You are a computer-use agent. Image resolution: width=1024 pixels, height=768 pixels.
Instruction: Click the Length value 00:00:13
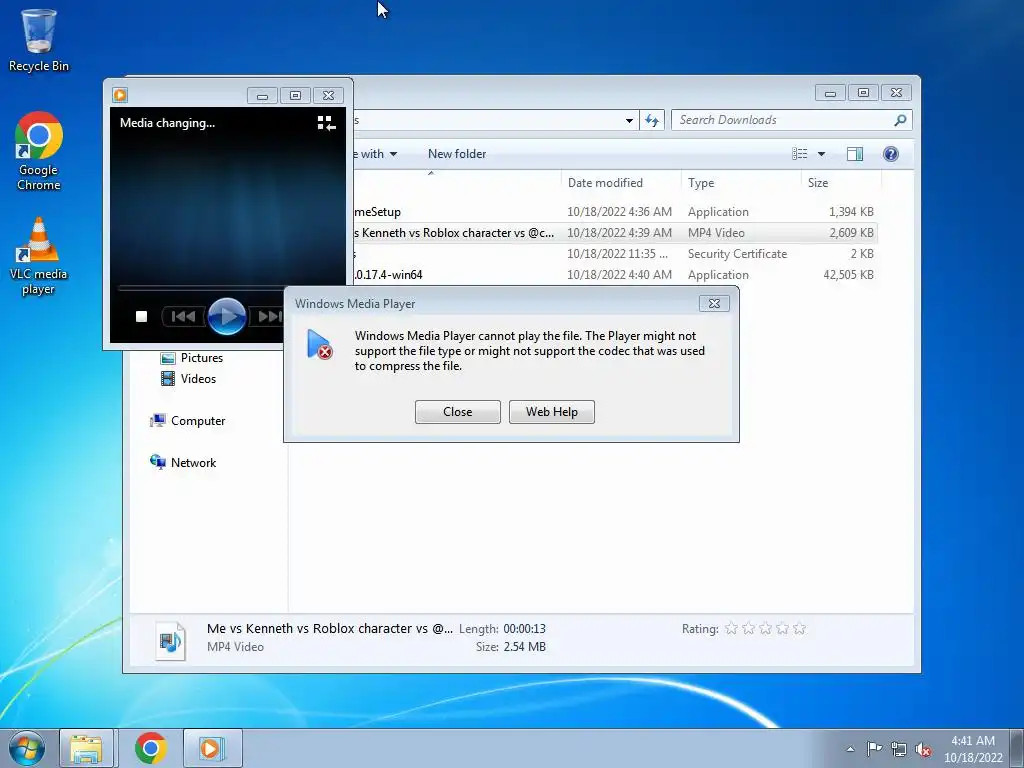click(524, 629)
